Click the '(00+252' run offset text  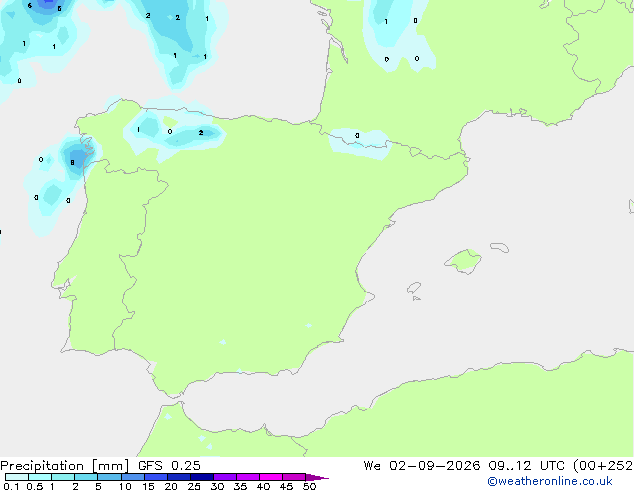pos(603,466)
